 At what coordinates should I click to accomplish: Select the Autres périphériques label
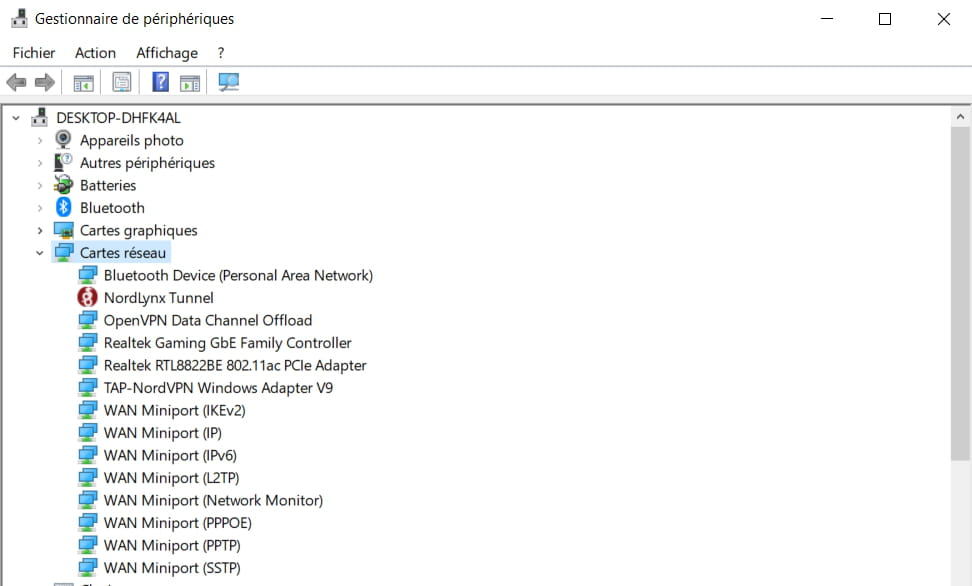(148, 163)
